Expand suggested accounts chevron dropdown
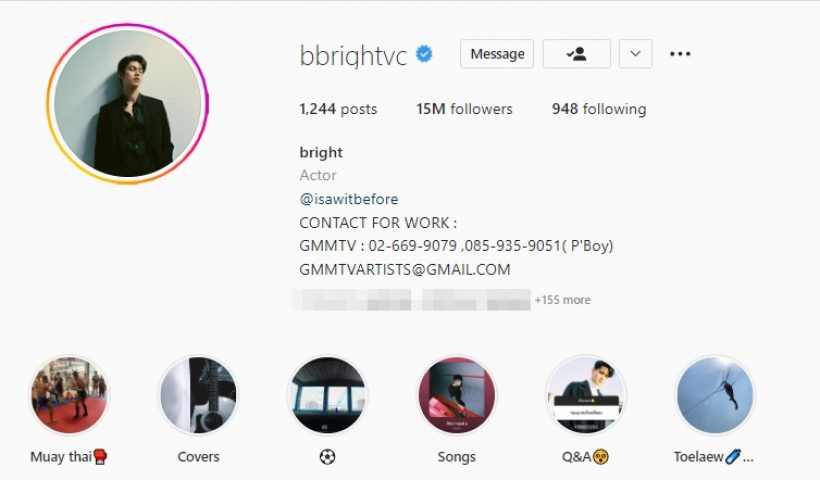 635,54
